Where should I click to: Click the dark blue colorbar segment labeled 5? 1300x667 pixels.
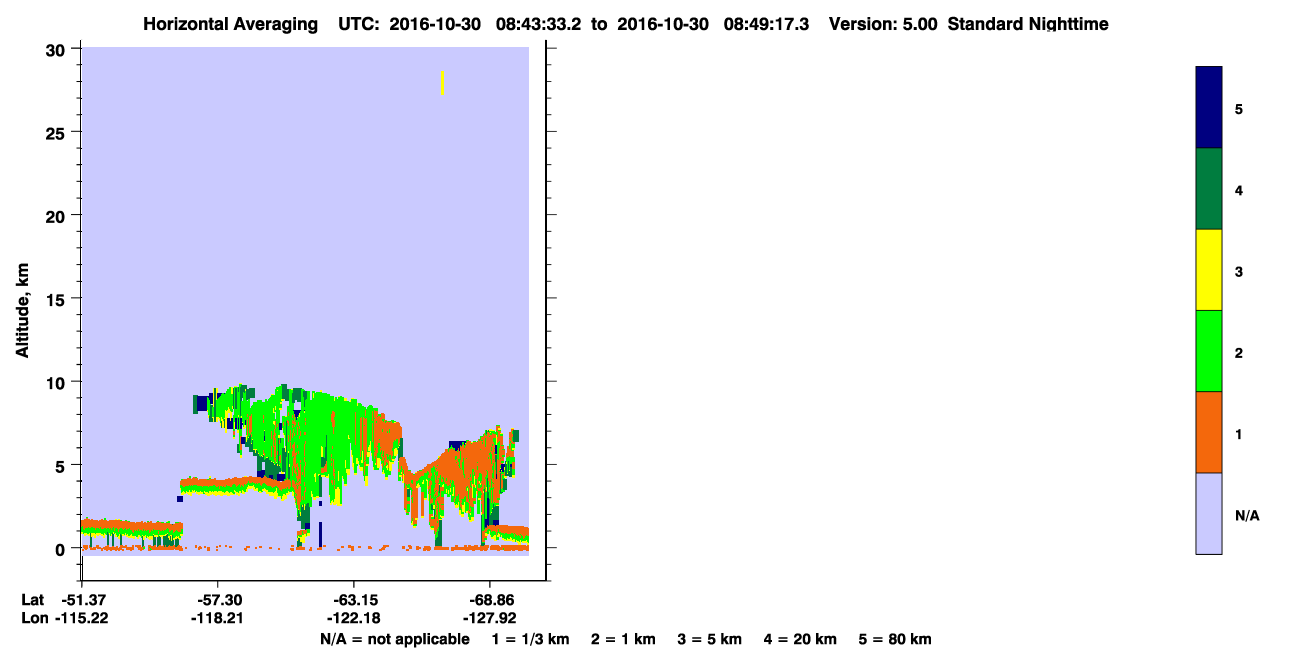point(1209,108)
